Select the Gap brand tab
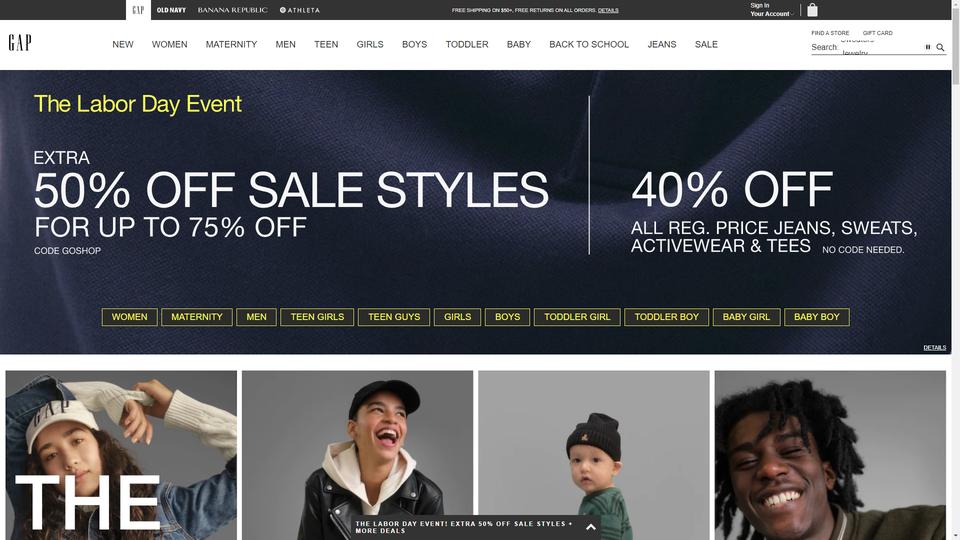The width and height of the screenshot is (960, 540). 138,10
